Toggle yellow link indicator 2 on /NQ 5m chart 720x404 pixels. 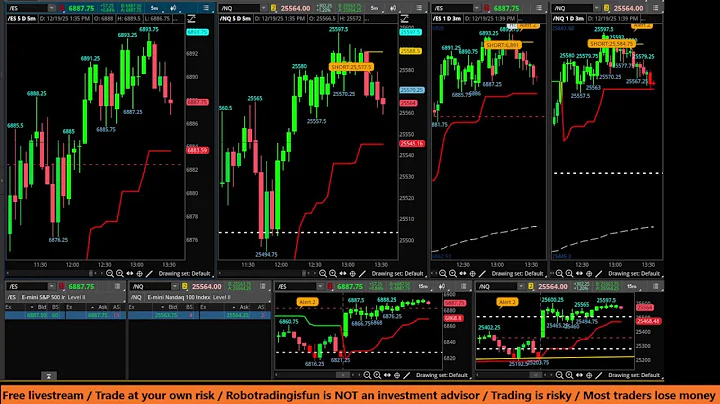tap(273, 8)
